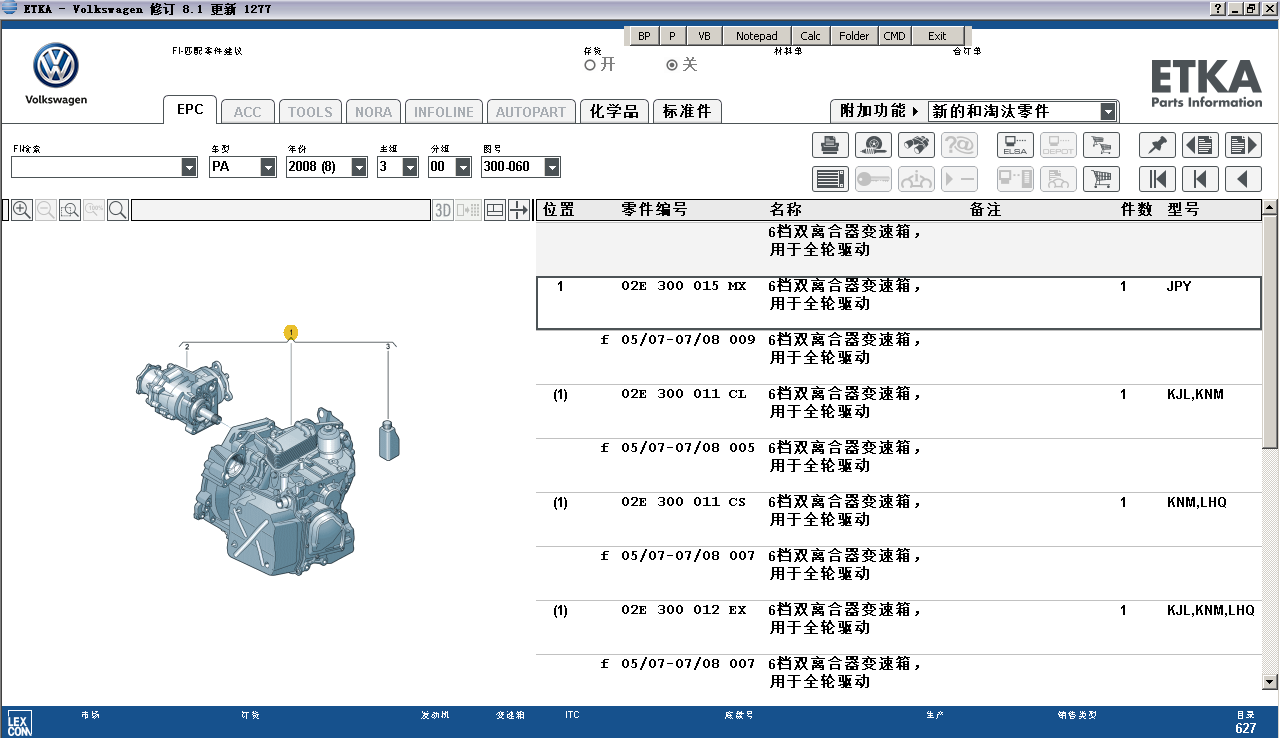The image size is (1280, 738).
Task: Toggle the split-window layout icon
Action: click(495, 210)
